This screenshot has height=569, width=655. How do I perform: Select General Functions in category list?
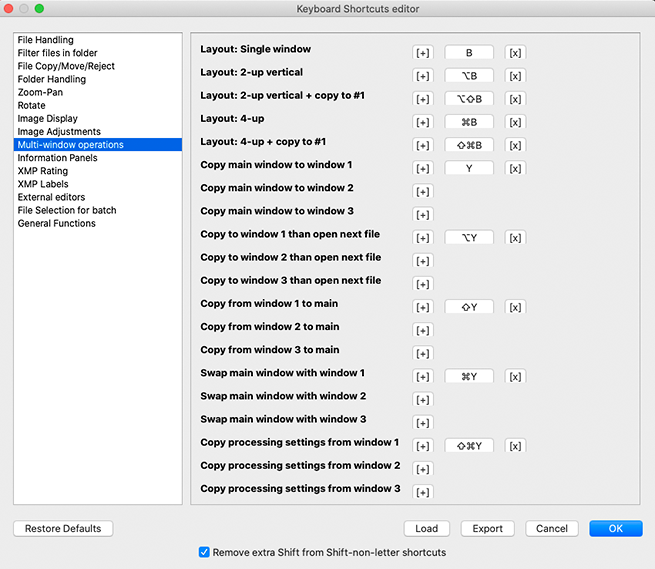(x=57, y=223)
